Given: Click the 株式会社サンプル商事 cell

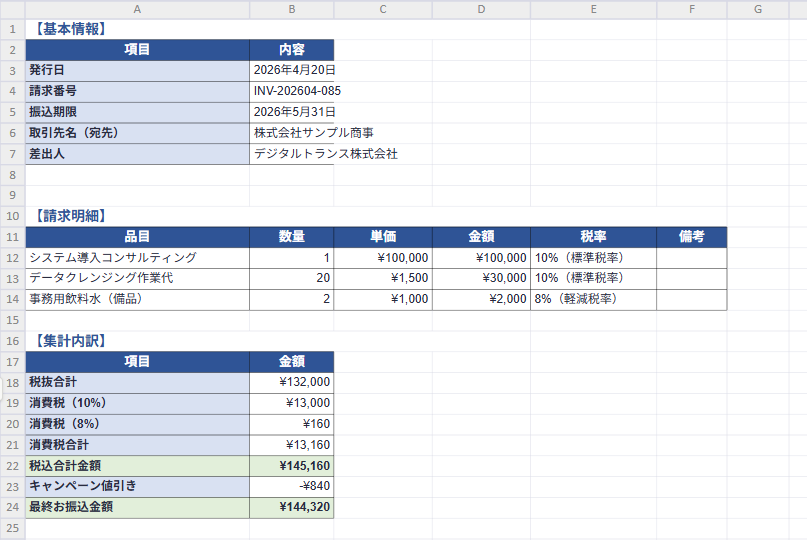Looking at the screenshot, I should tap(292, 133).
